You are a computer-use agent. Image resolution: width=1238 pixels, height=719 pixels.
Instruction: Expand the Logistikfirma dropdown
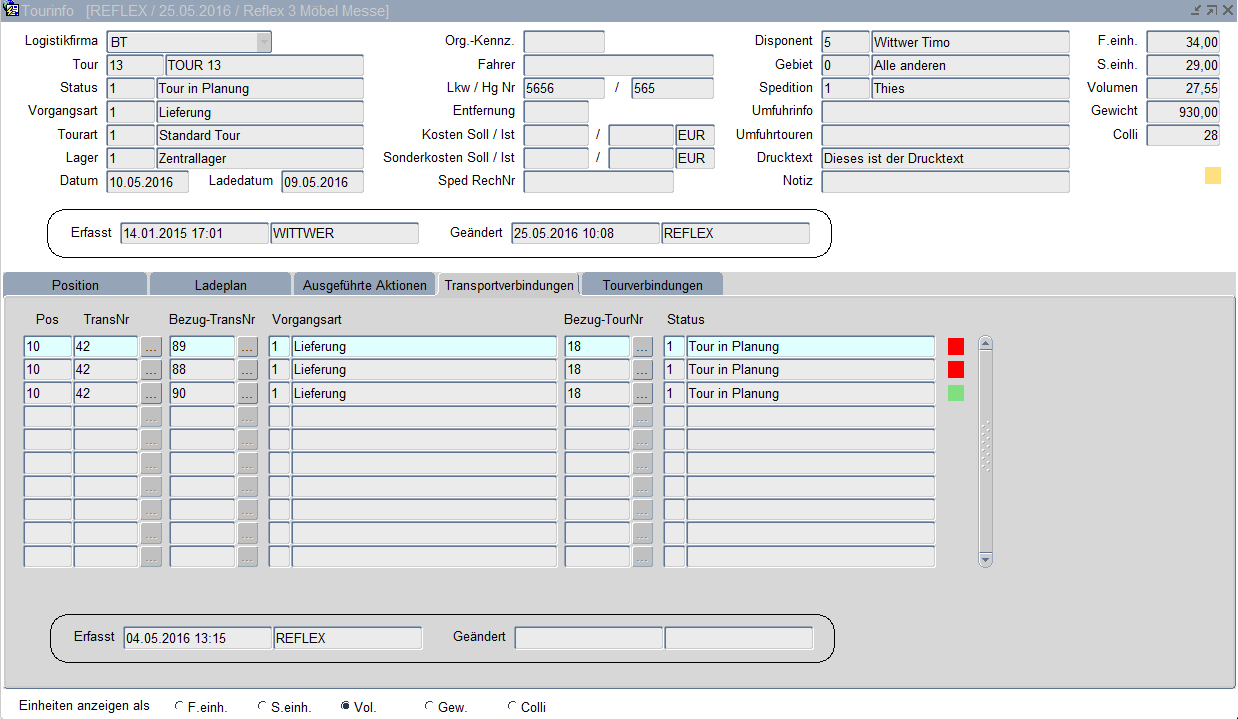263,42
